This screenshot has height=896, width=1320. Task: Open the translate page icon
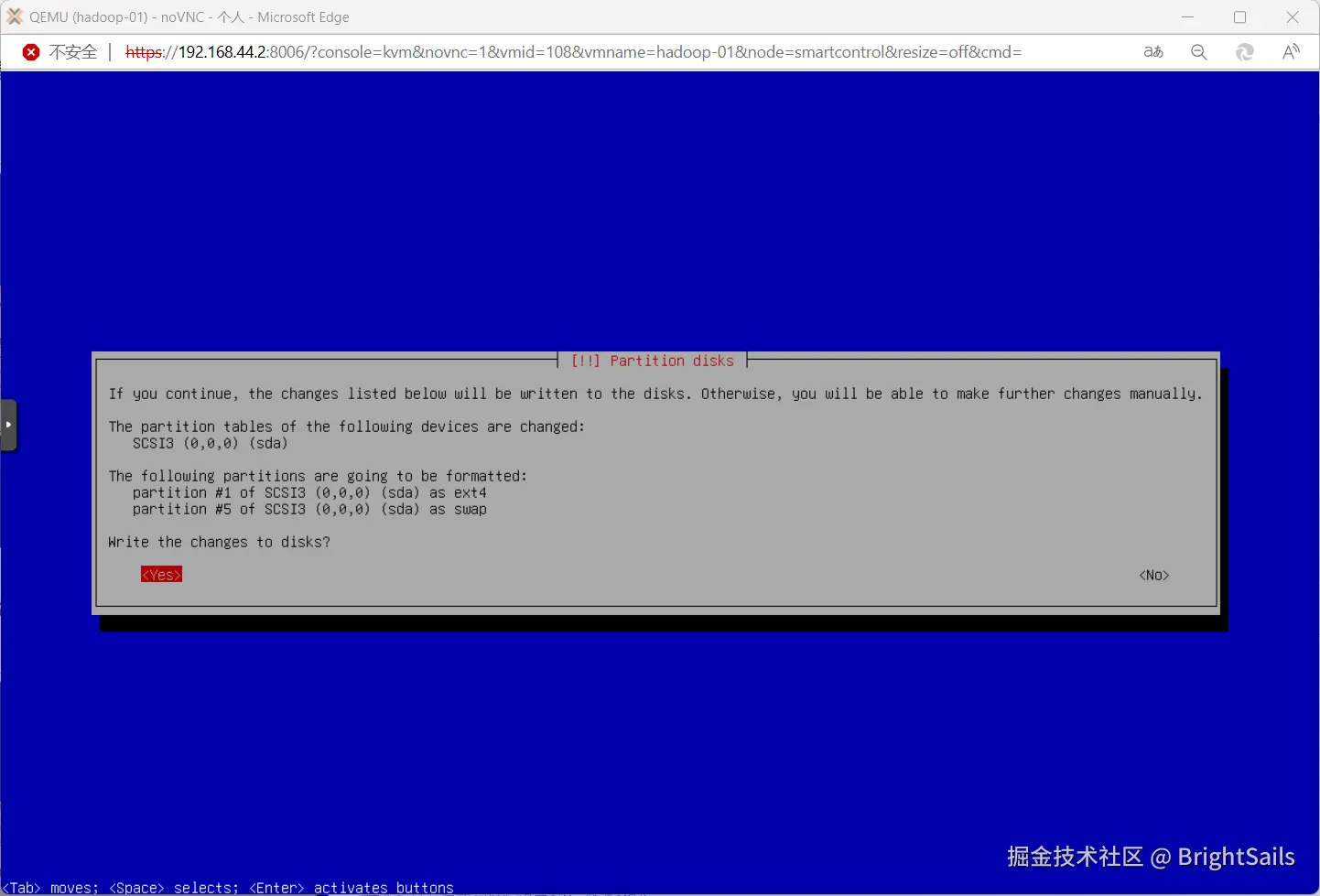click(x=1153, y=52)
